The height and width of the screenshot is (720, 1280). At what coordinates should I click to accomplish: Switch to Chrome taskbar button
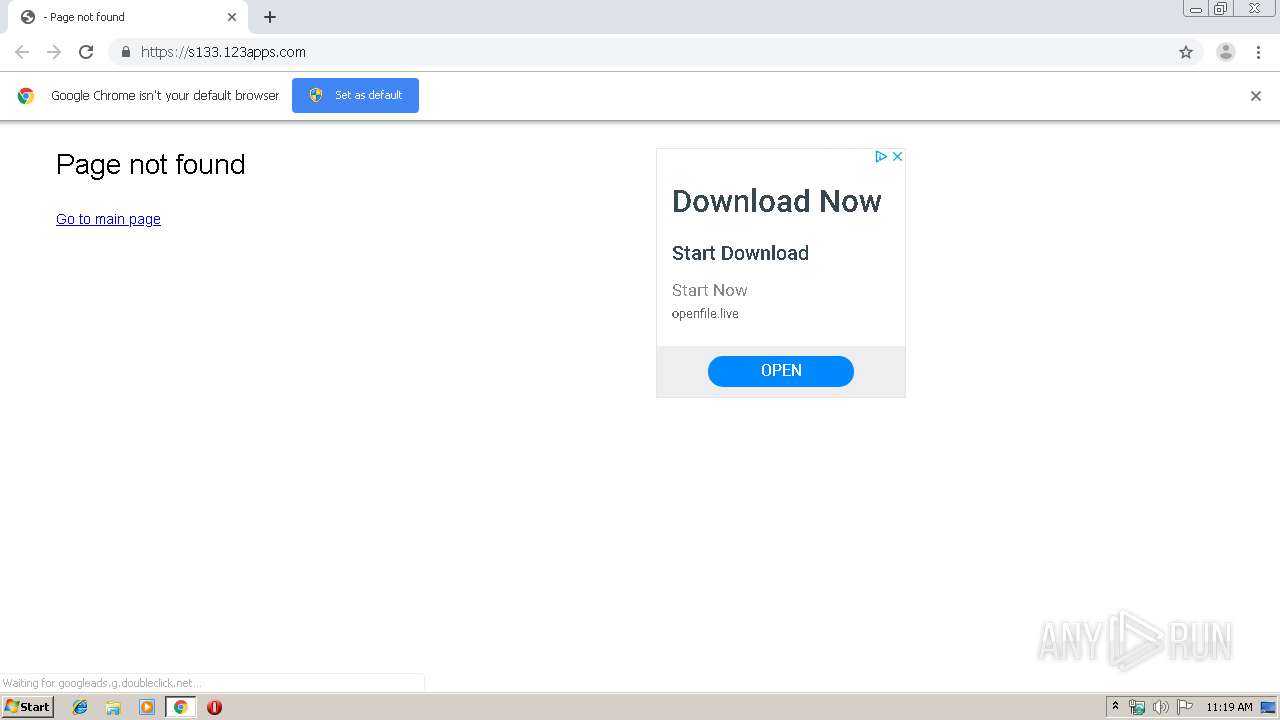coord(180,707)
